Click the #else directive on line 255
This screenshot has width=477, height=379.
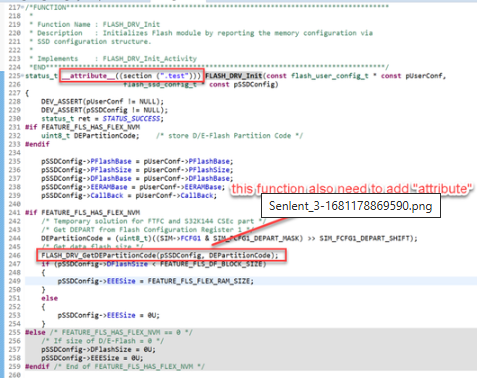coord(35,332)
